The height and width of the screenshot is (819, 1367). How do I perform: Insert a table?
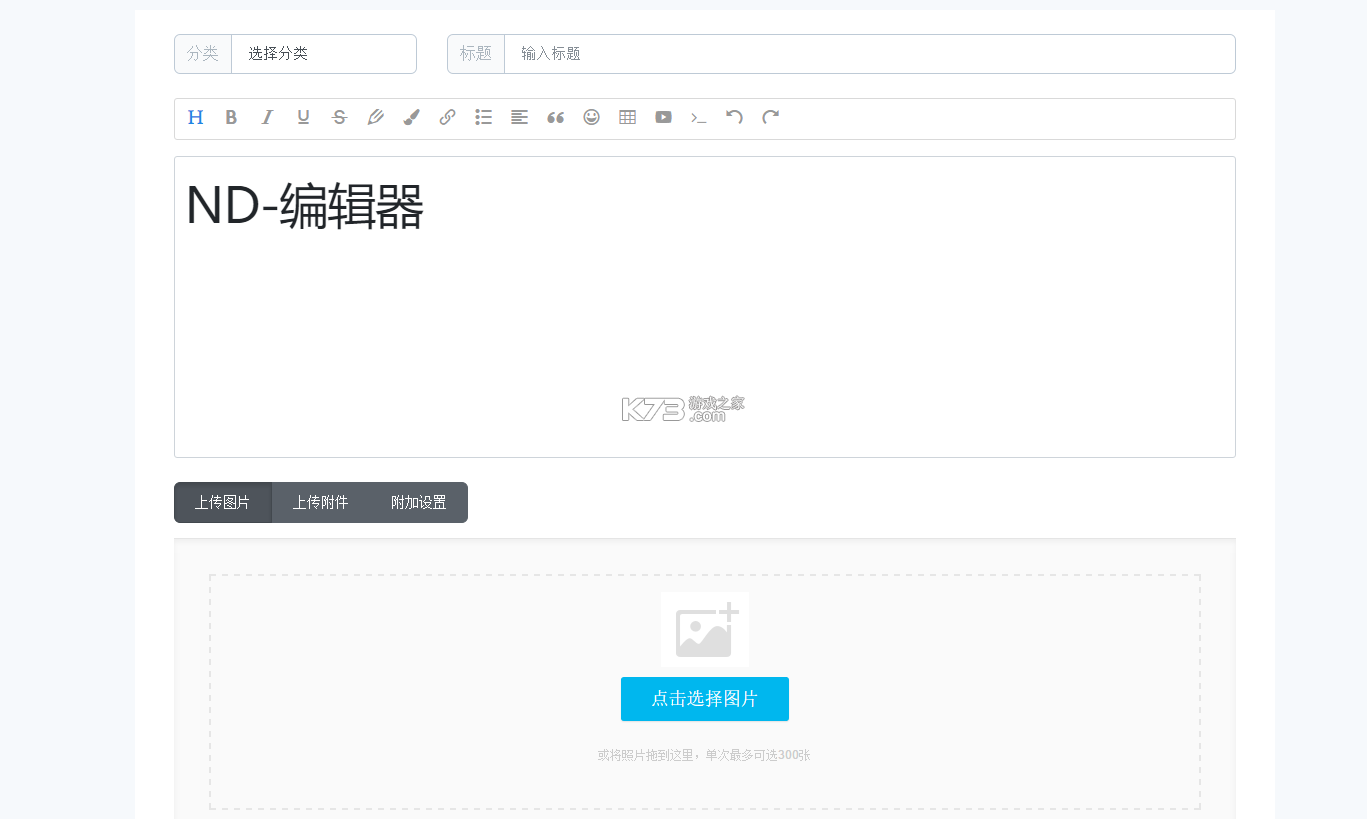(x=627, y=117)
